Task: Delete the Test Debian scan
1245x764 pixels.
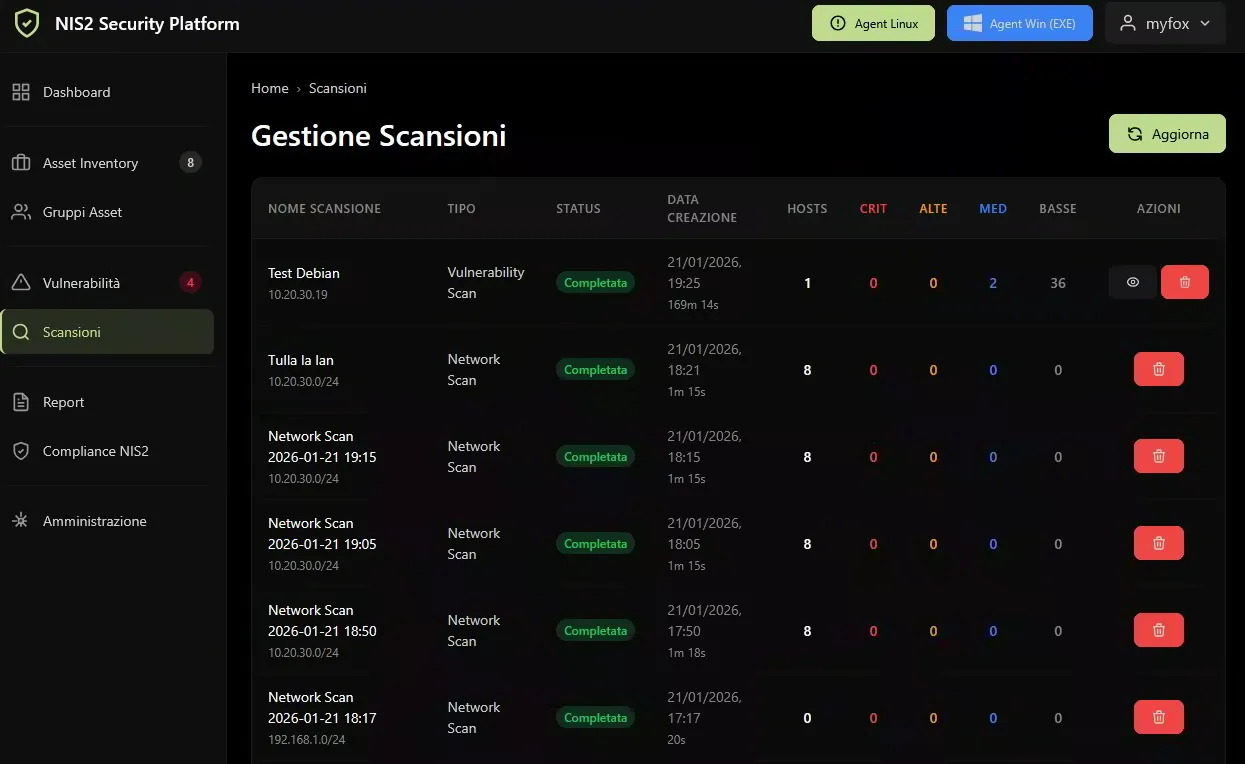Action: (1184, 282)
